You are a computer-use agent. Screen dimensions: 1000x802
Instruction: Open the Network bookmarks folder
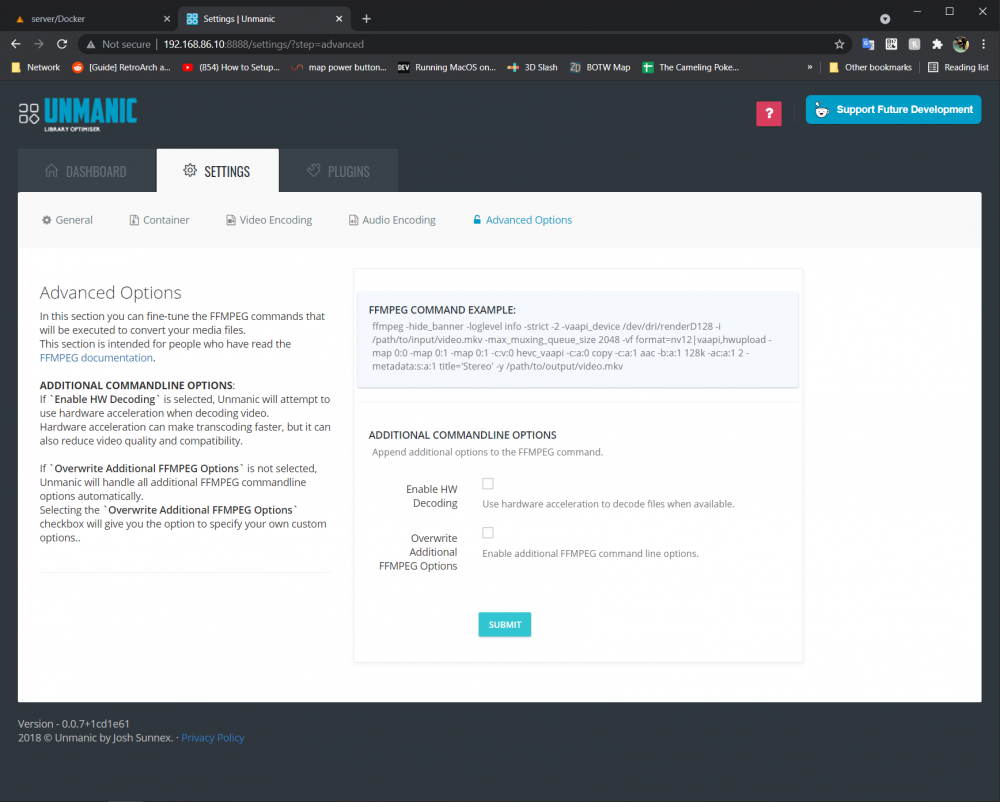(x=36, y=67)
